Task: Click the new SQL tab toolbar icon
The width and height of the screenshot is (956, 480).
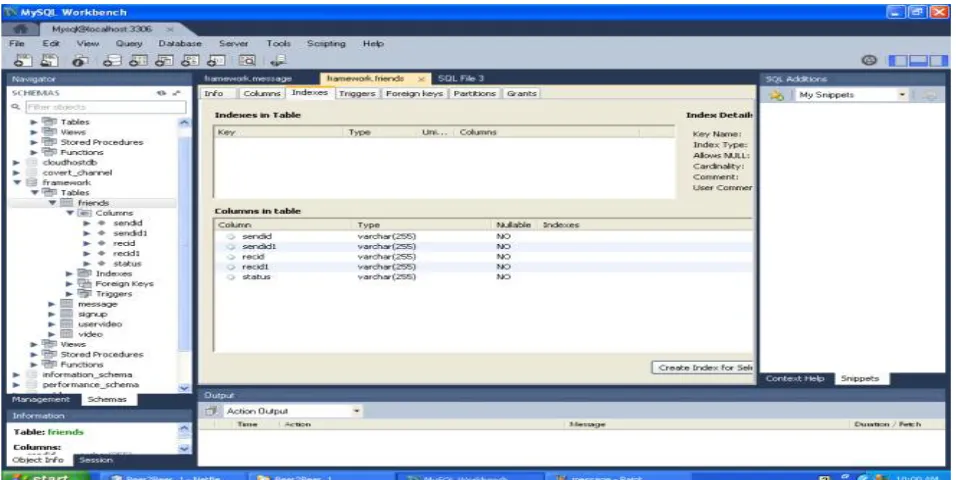Action: click(23, 60)
